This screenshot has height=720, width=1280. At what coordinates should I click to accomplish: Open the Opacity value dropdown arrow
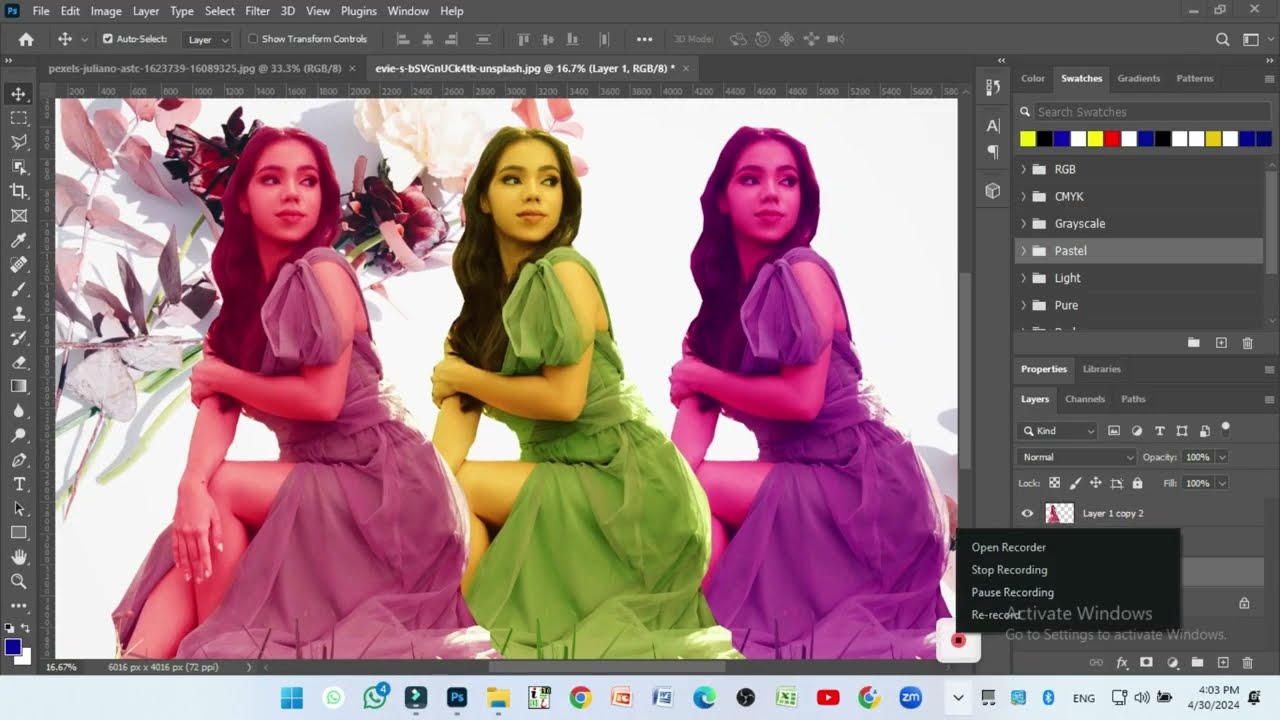tap(1221, 457)
